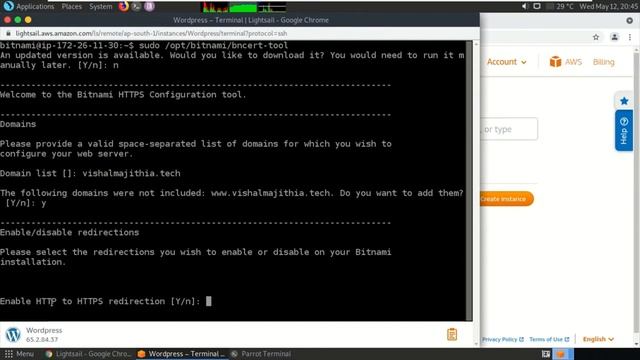Click the round icon in Lightsail Chrome's title bar
The width and height of the screenshot is (640, 360).
tap(630, 20)
